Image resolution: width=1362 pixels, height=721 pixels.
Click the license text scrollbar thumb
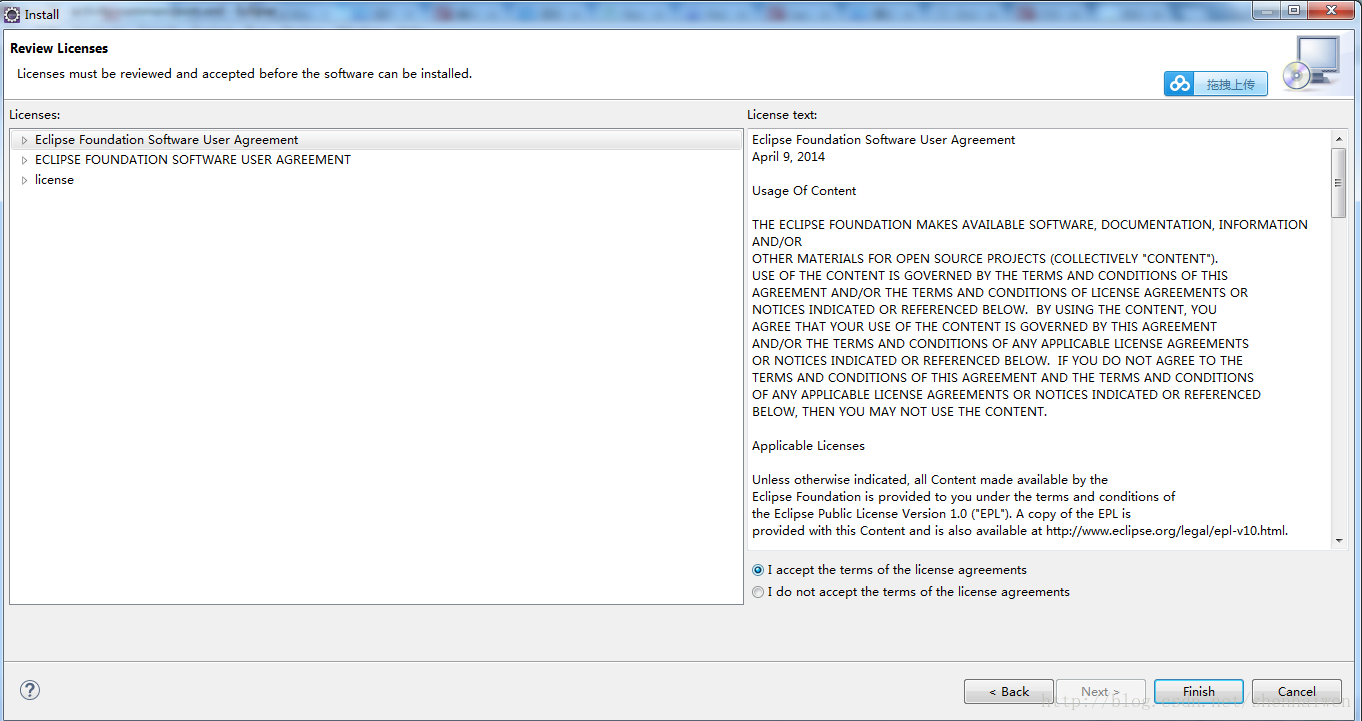[1339, 182]
